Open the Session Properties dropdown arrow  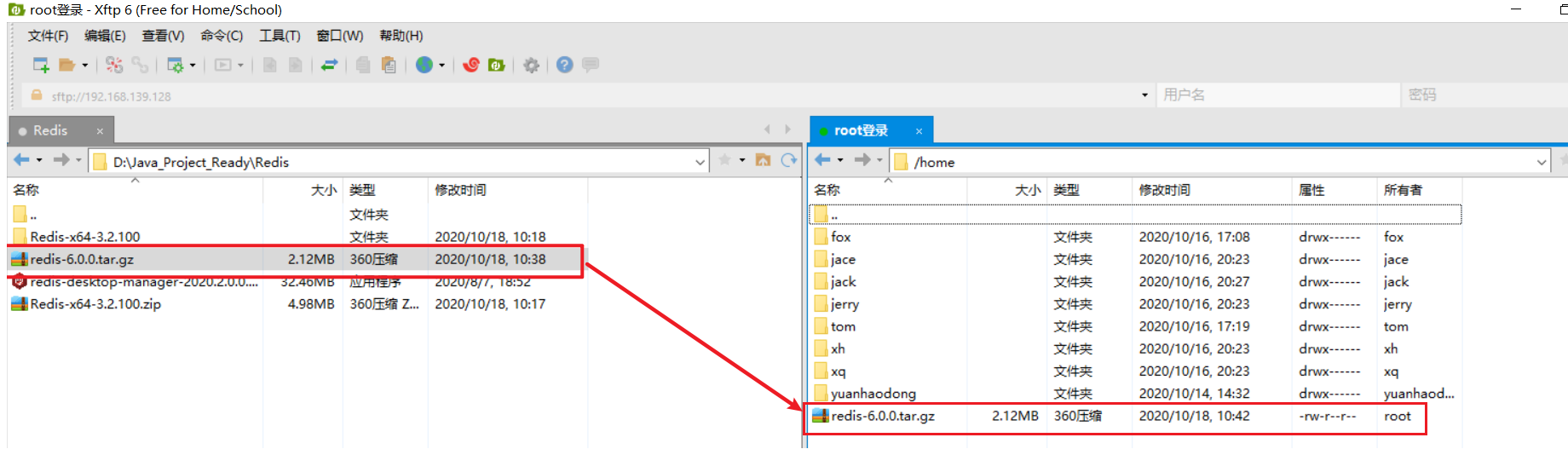pyautogui.click(x=193, y=65)
